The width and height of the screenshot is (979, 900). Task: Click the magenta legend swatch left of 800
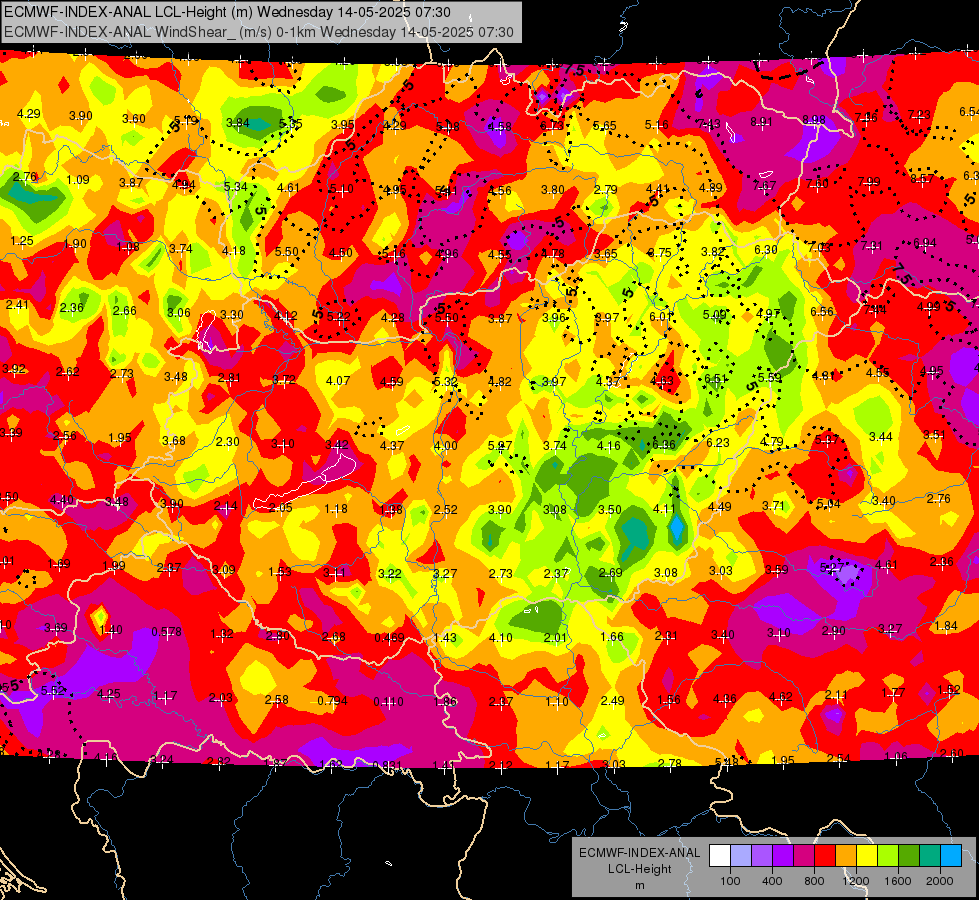point(804,856)
